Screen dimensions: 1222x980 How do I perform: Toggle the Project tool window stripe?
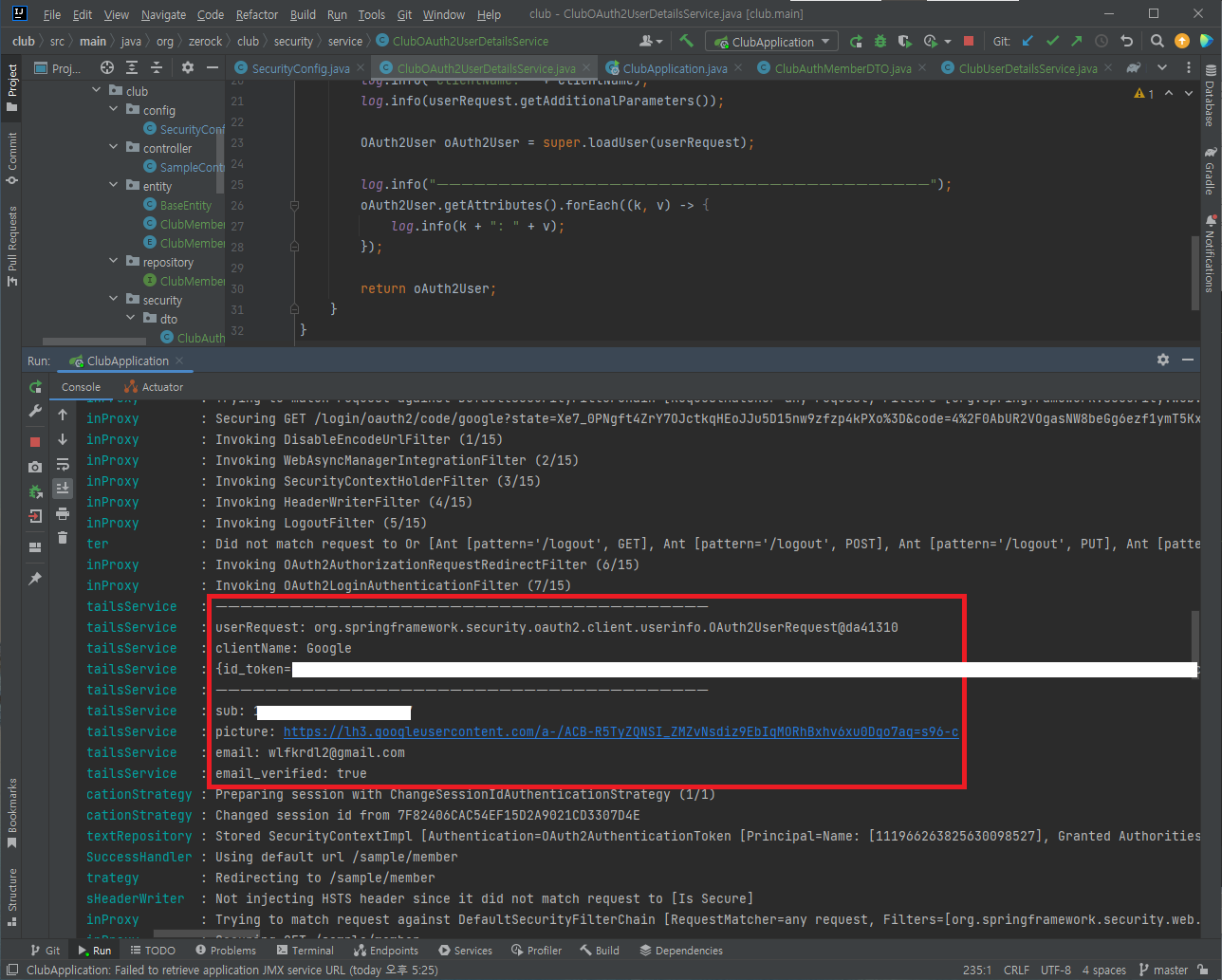11,88
